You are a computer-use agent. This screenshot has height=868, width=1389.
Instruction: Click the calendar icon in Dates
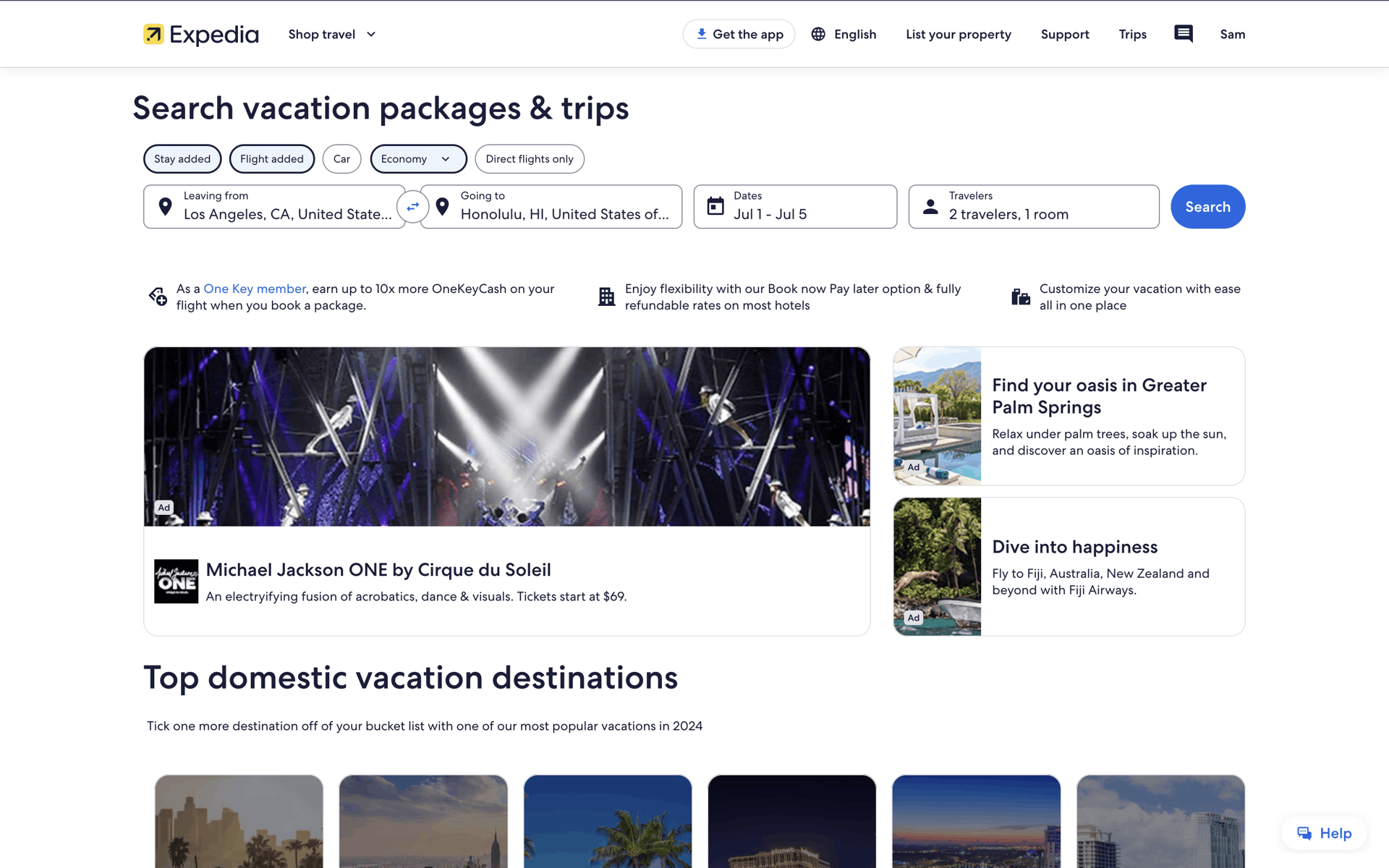click(x=715, y=206)
